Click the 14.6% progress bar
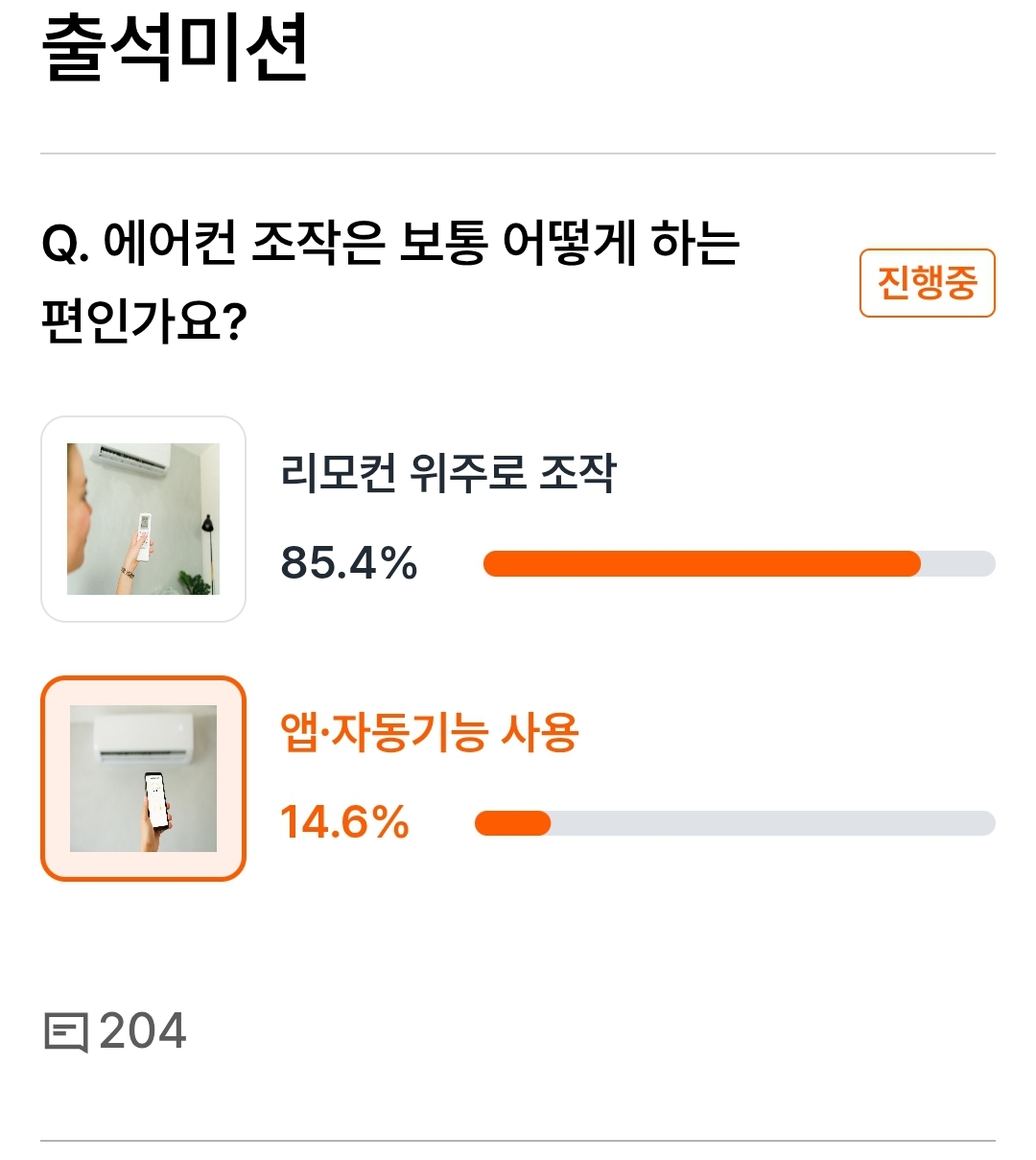1036x1160 pixels. [735, 823]
